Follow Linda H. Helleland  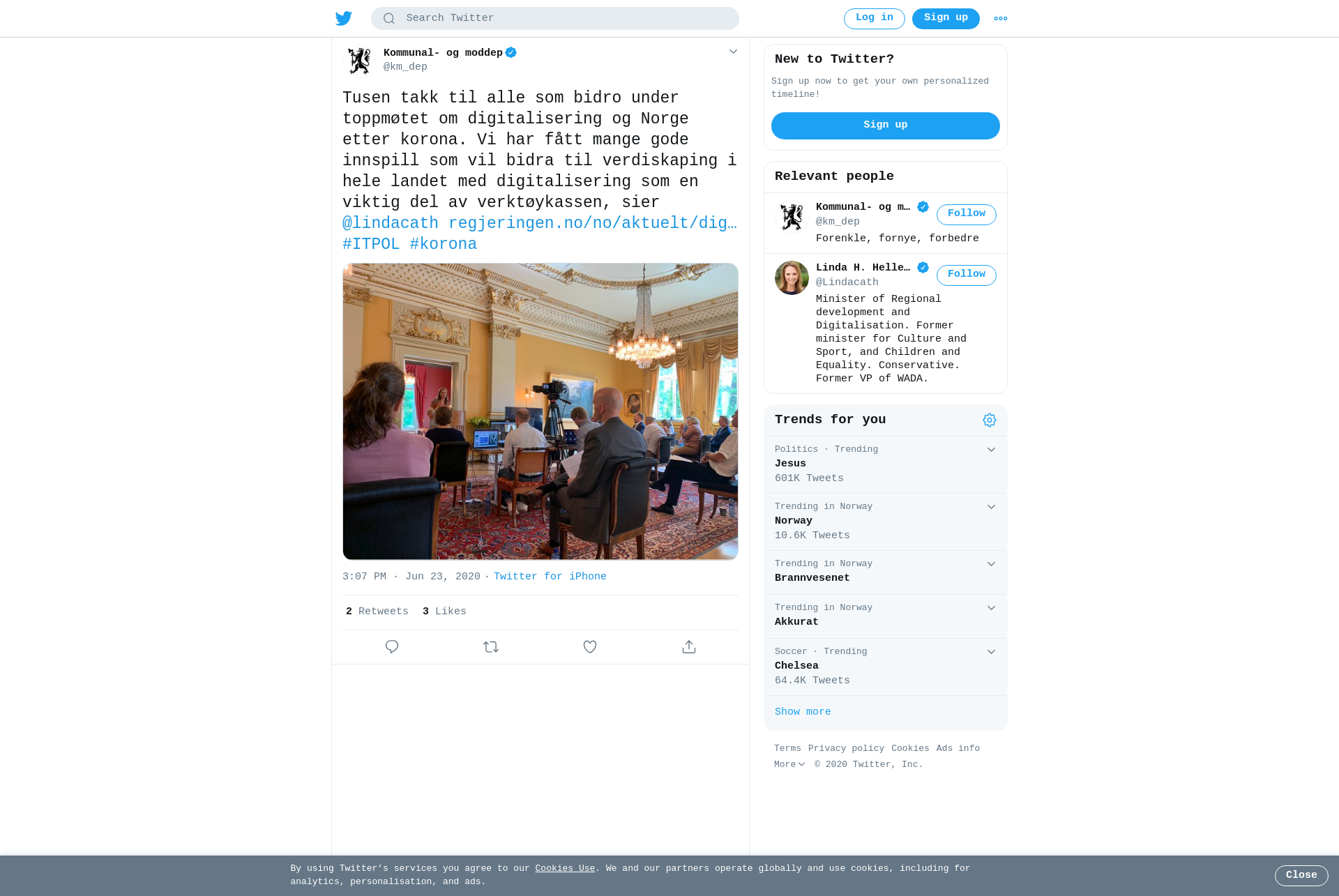(x=967, y=275)
